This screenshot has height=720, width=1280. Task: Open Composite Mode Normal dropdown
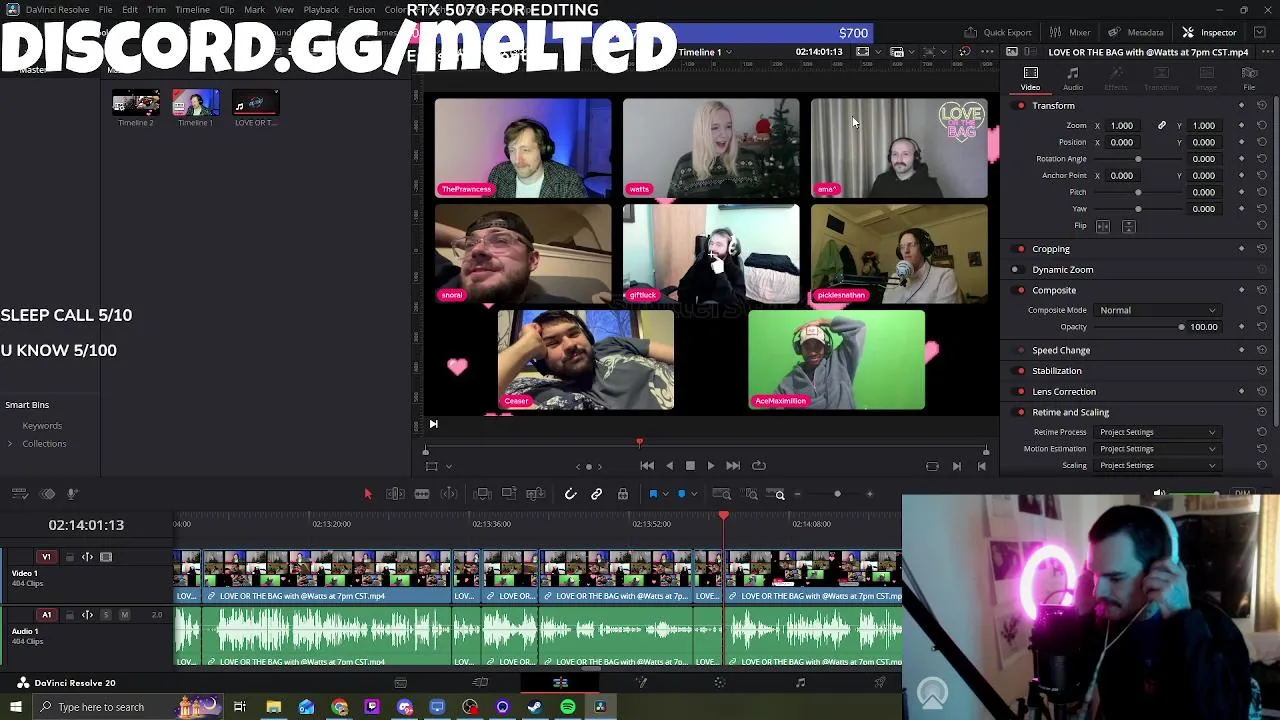[1157, 310]
